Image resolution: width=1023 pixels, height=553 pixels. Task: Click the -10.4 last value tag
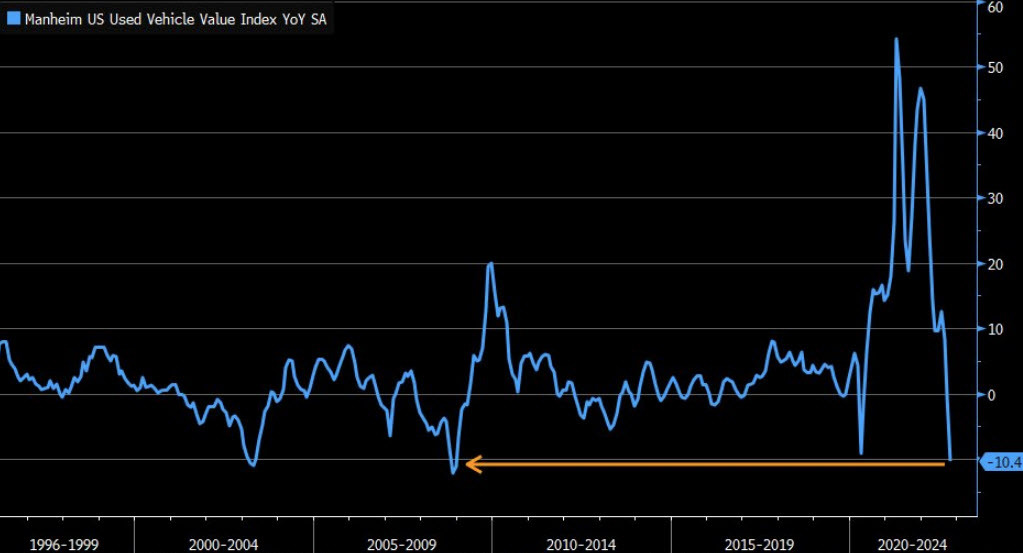[x=1002, y=462]
